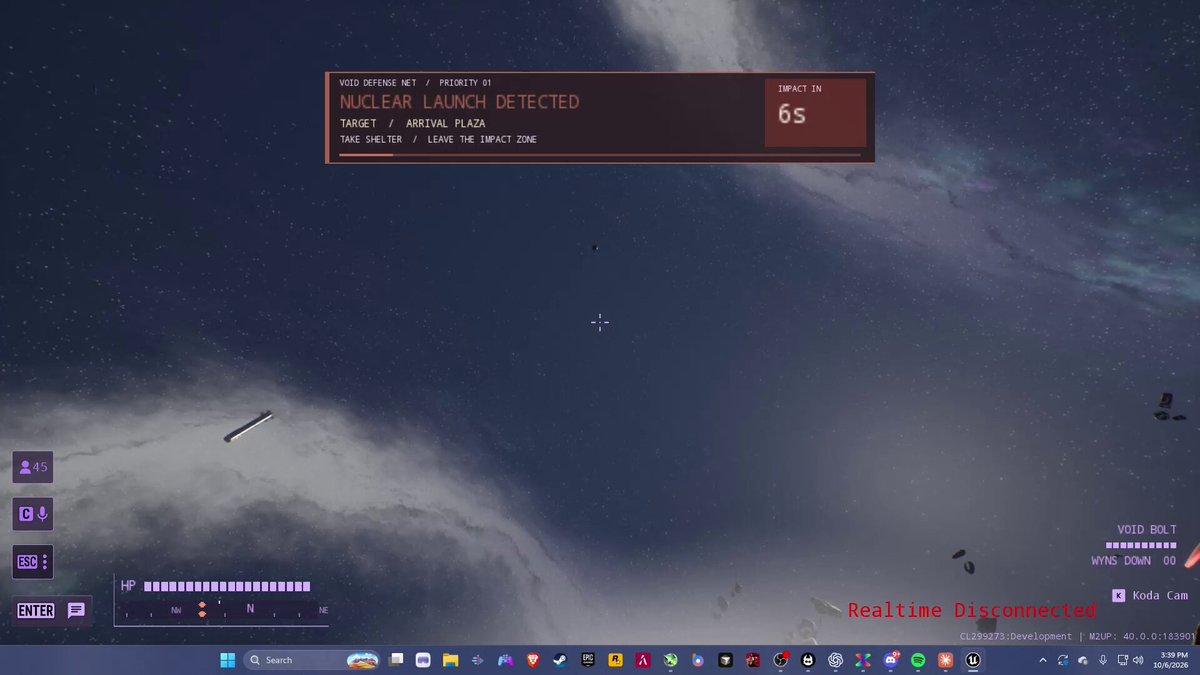The image size is (1200, 675).
Task: Launch the Brave browser taskbar icon
Action: pos(531,660)
